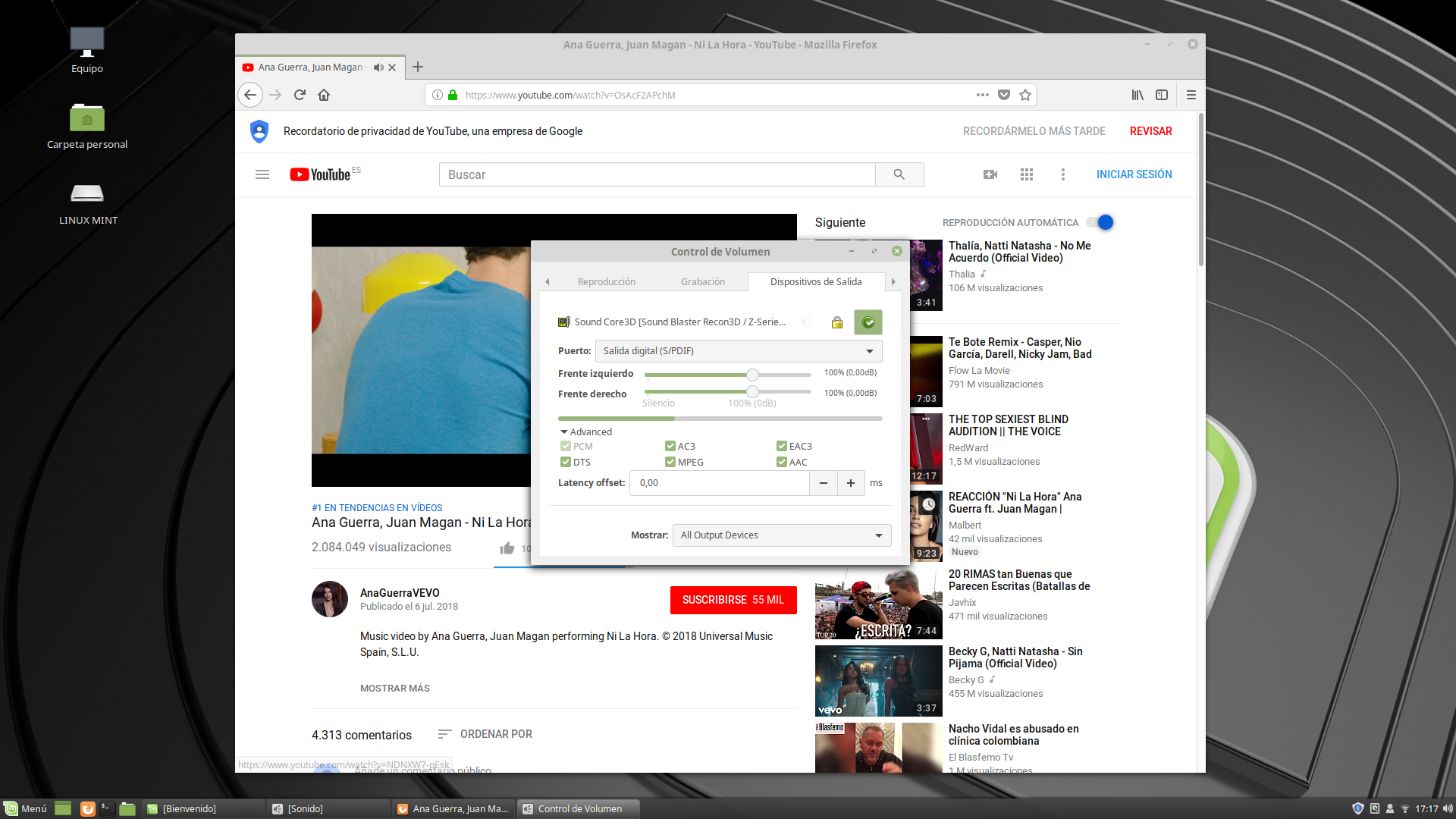Open a new Firefox tab
This screenshot has width=1456, height=819.
tap(418, 67)
